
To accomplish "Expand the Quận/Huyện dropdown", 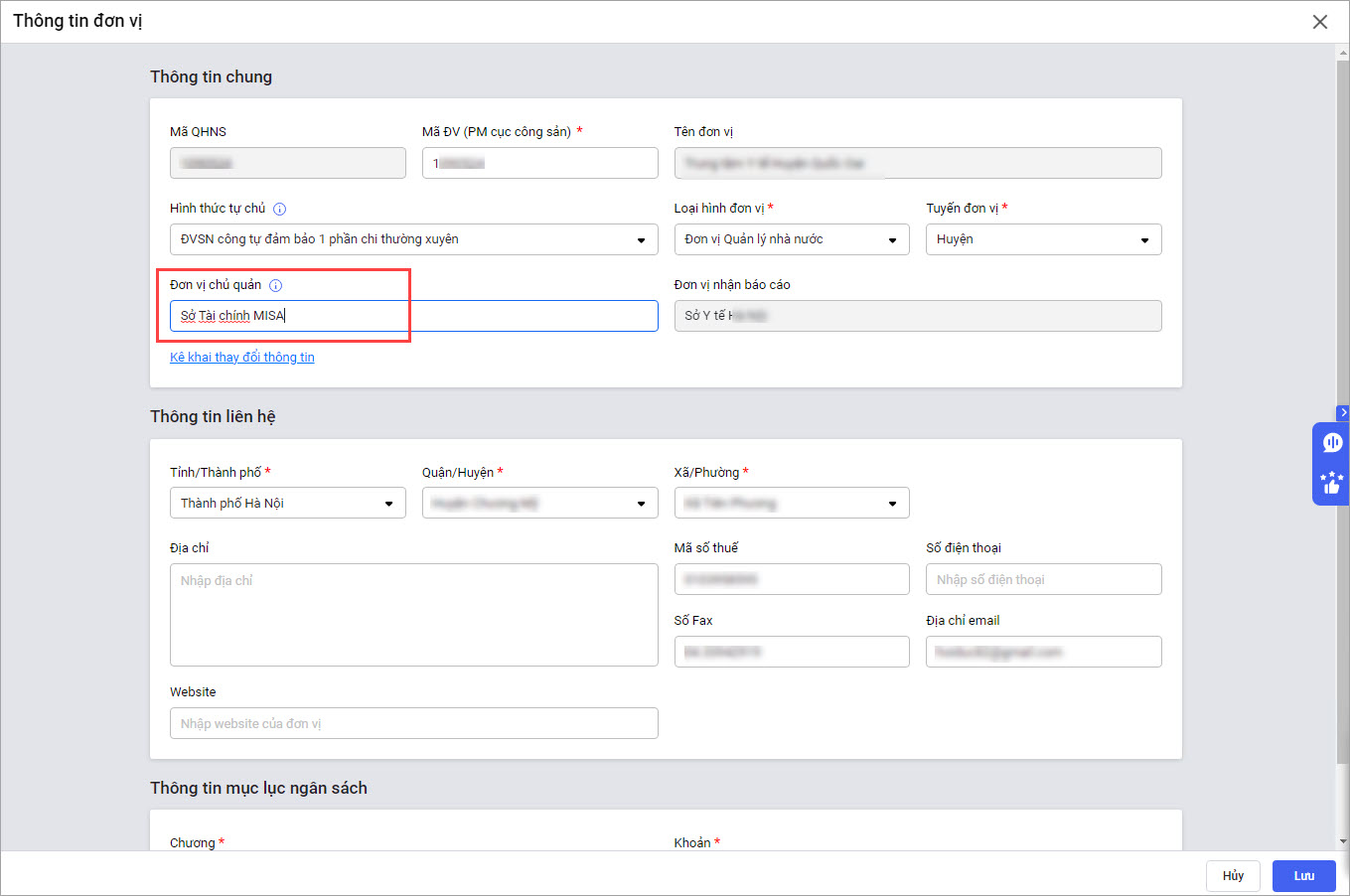I will 539,504.
